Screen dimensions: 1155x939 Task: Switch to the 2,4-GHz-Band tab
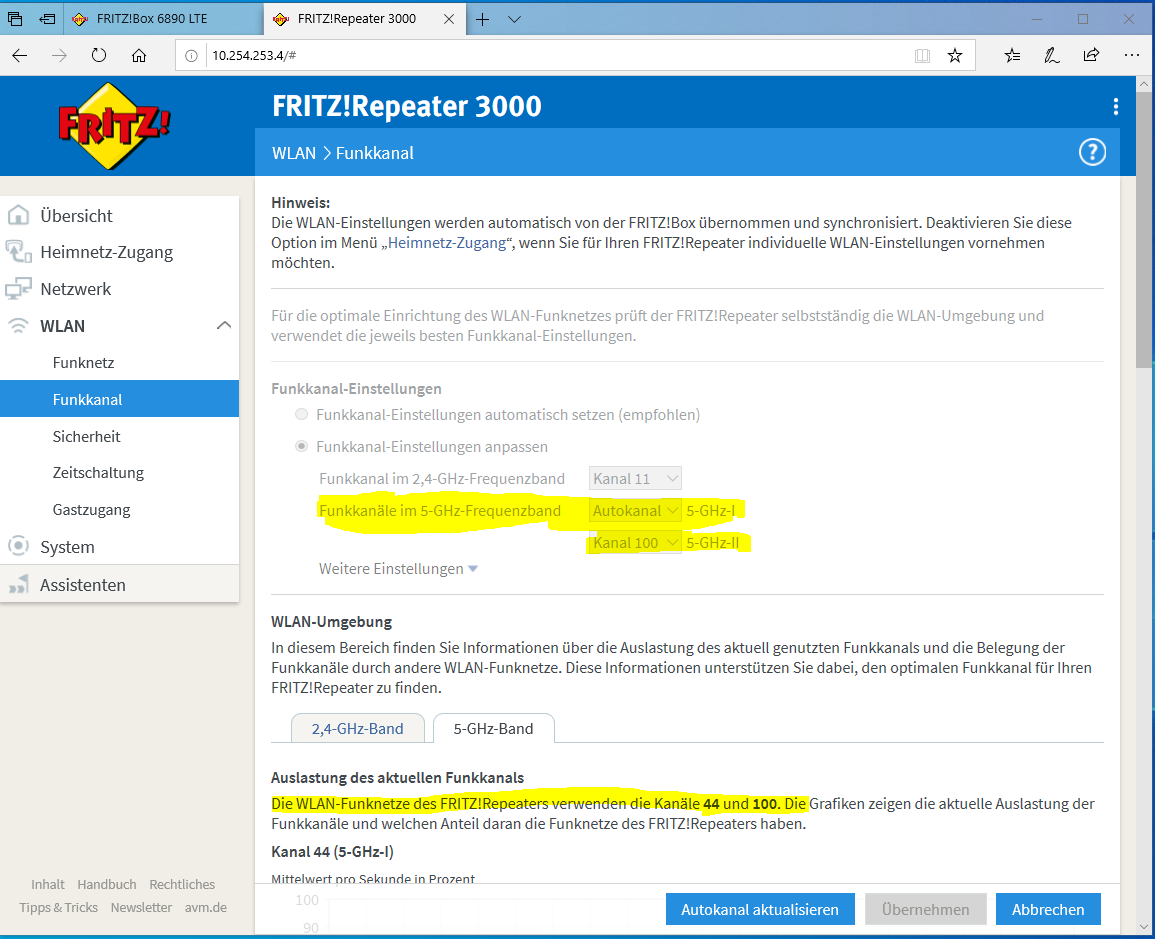tap(357, 728)
